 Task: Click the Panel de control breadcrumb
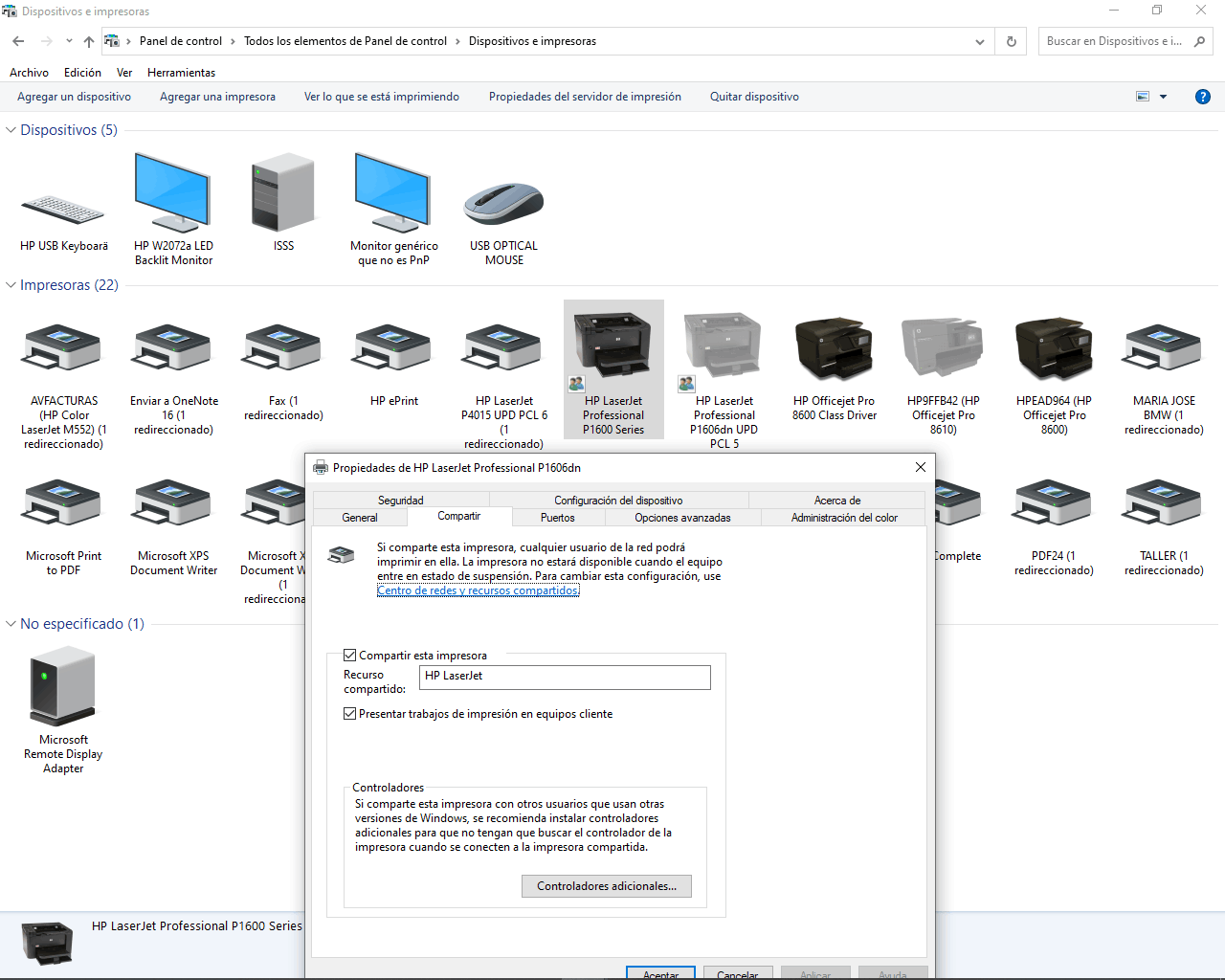click(181, 41)
